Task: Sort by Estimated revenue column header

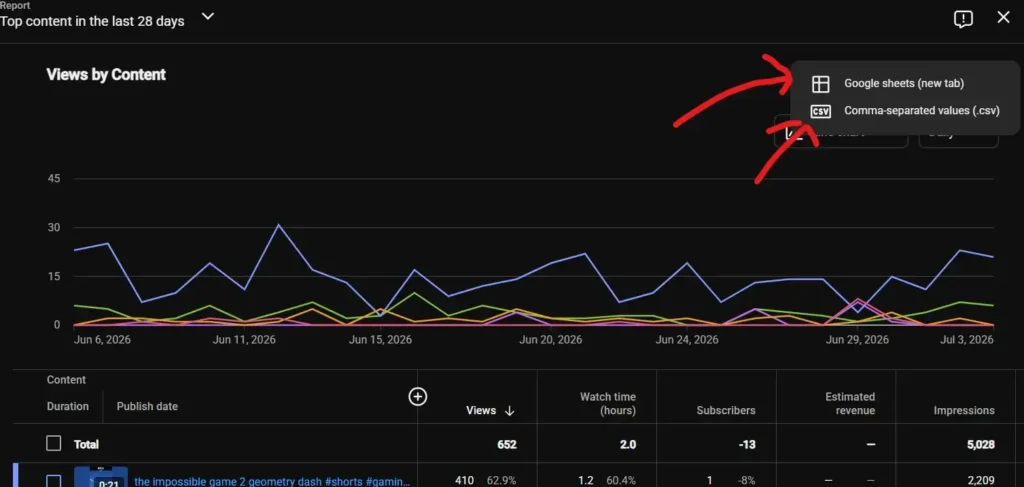Action: (x=850, y=403)
